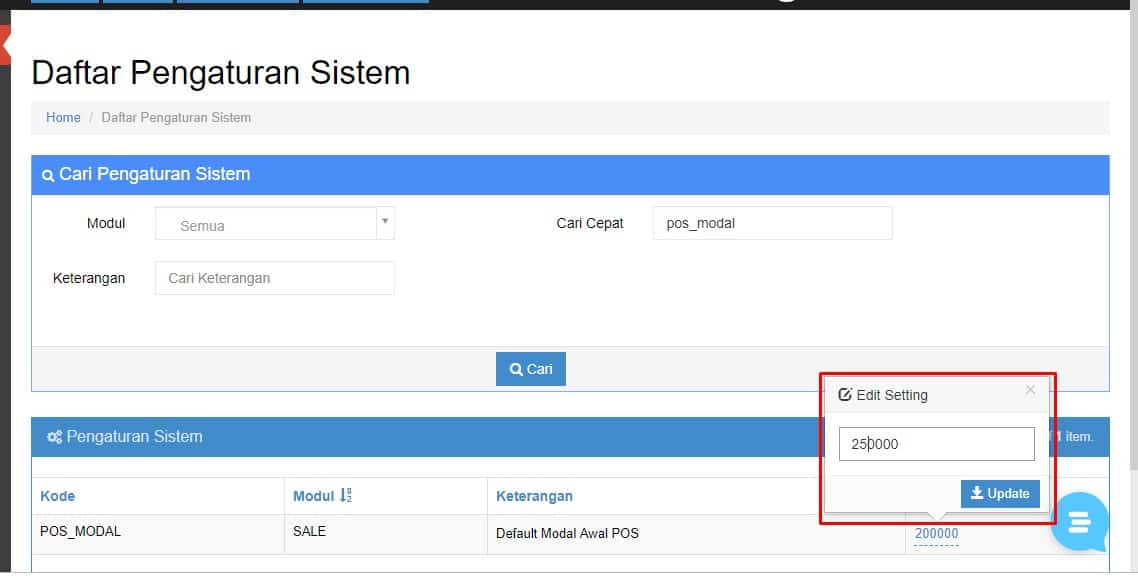
Task: Click the chat widget bubble icon
Action: [x=1079, y=522]
